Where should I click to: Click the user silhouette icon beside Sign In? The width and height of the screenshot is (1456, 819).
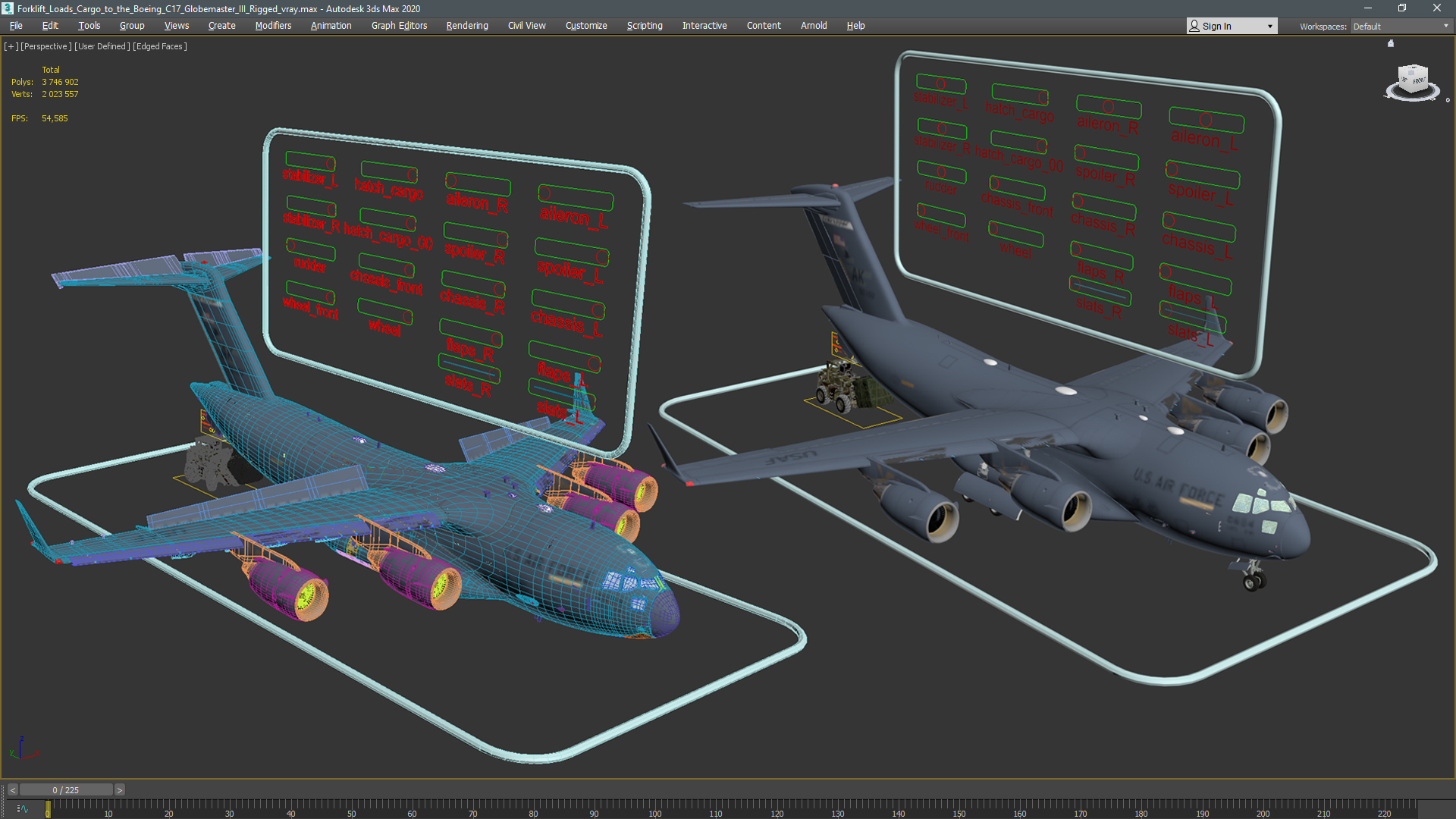1194,26
